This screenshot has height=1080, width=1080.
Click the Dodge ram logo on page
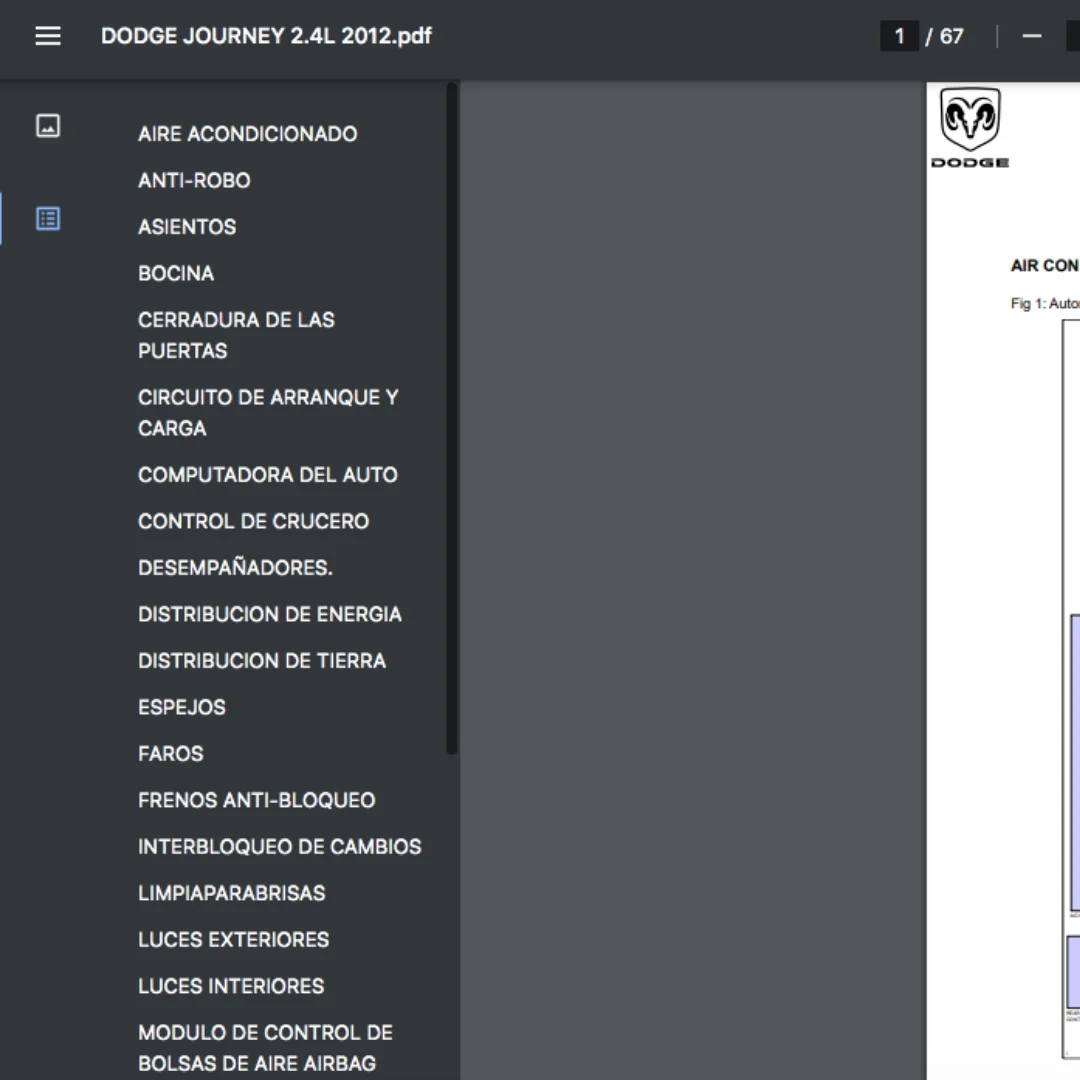[970, 127]
